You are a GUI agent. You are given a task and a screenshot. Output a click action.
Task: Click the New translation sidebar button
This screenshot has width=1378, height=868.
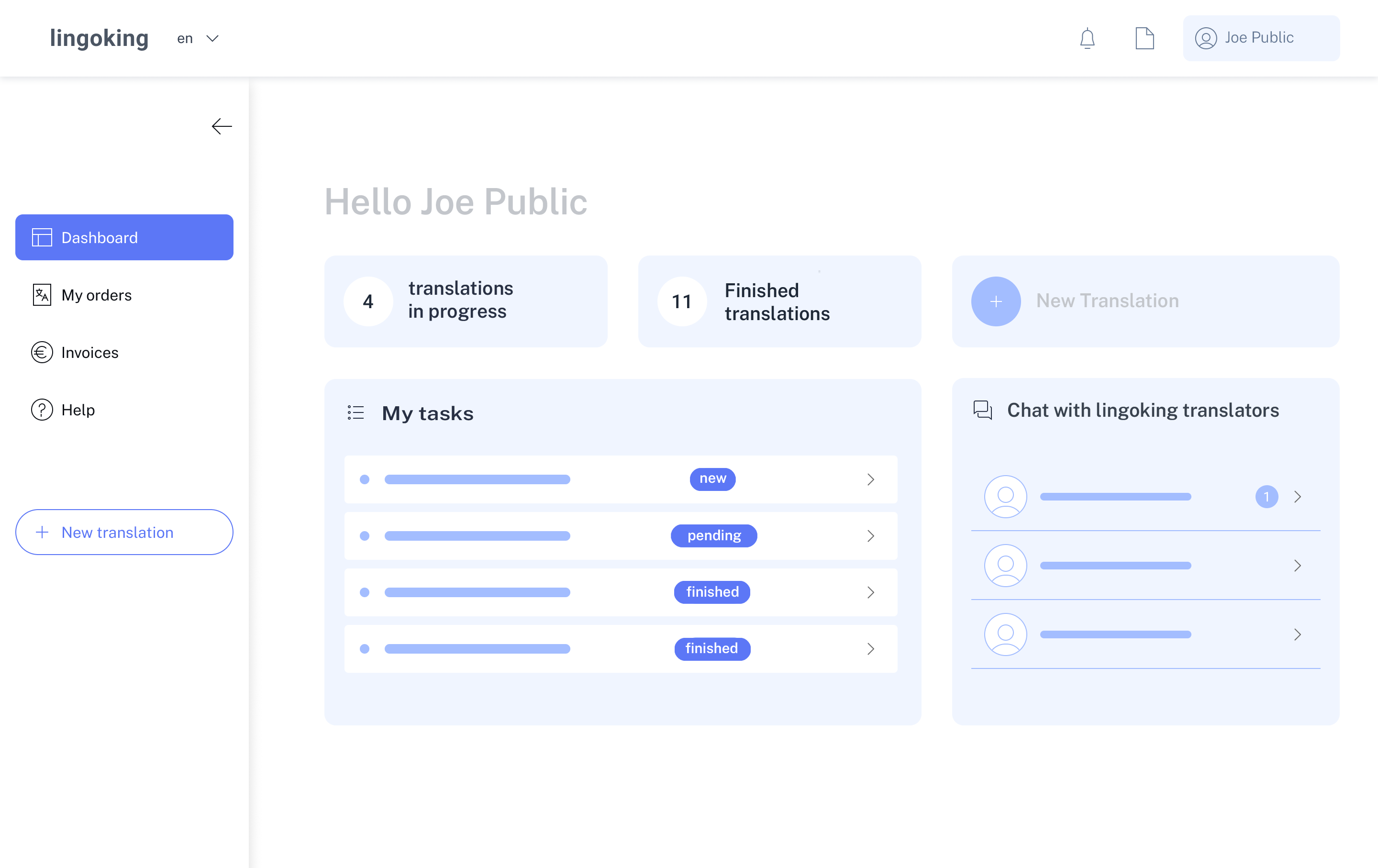[x=124, y=532]
